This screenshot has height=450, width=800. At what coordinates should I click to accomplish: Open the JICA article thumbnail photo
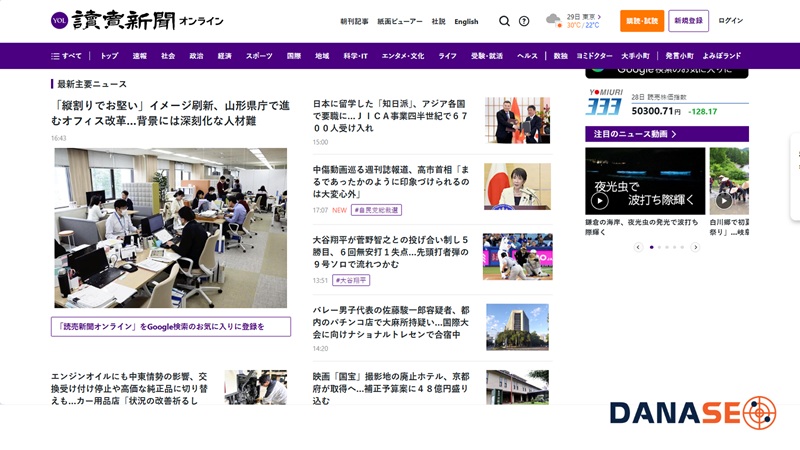point(517,120)
